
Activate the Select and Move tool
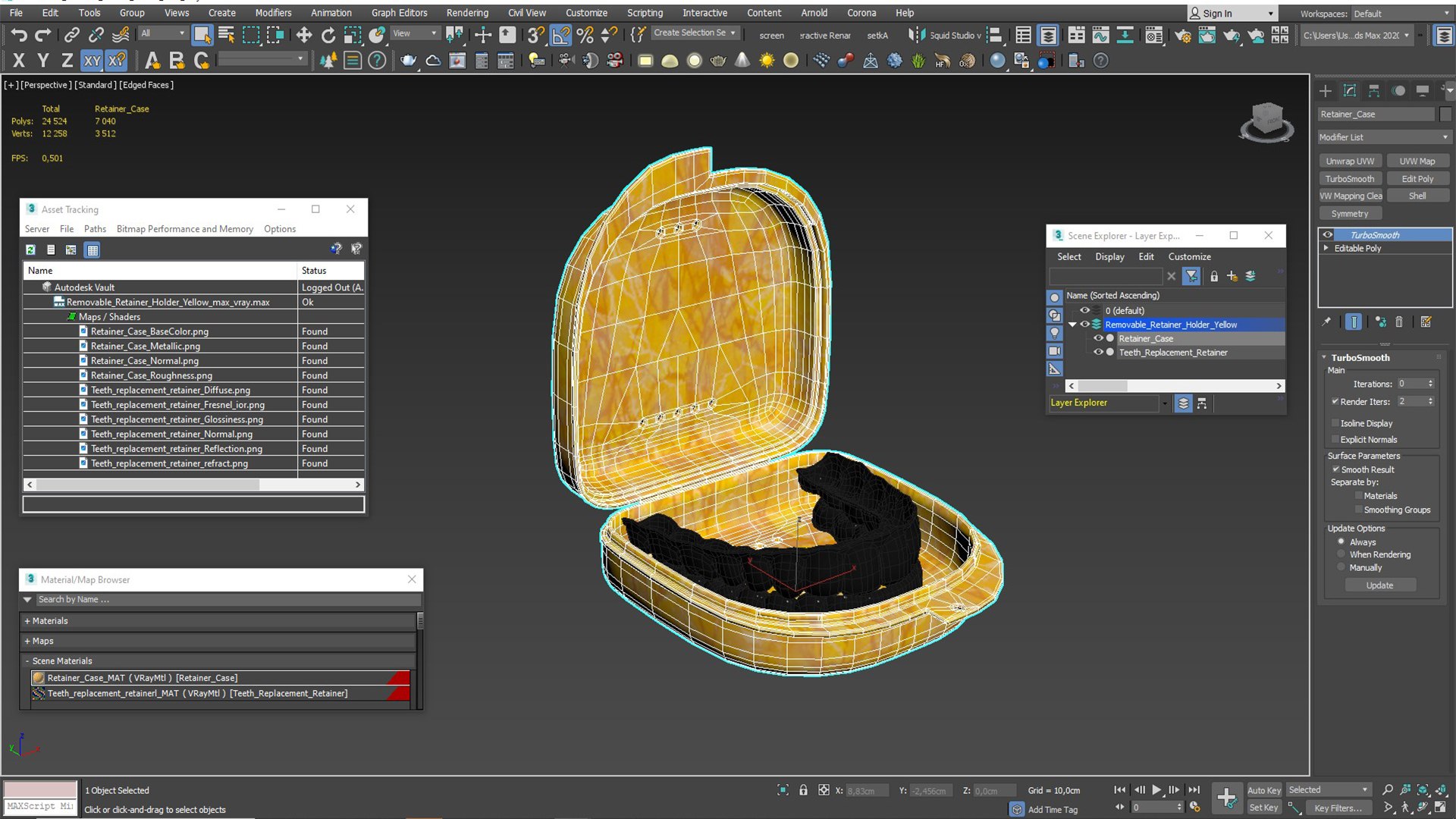coord(303,35)
